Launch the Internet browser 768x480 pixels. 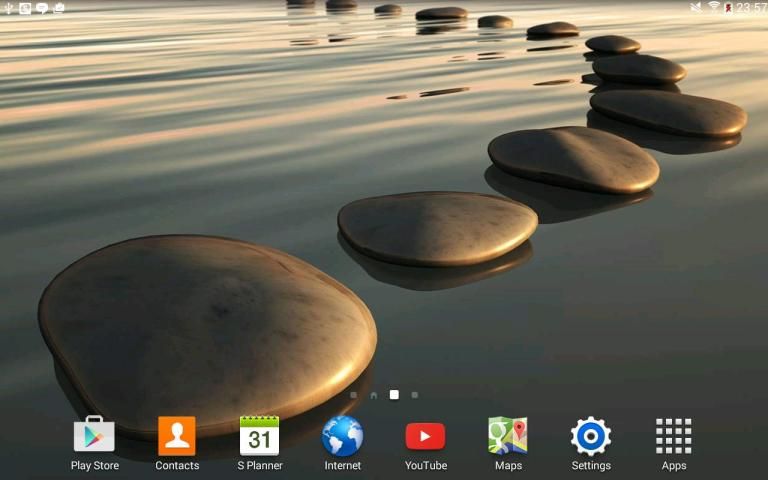click(x=342, y=437)
